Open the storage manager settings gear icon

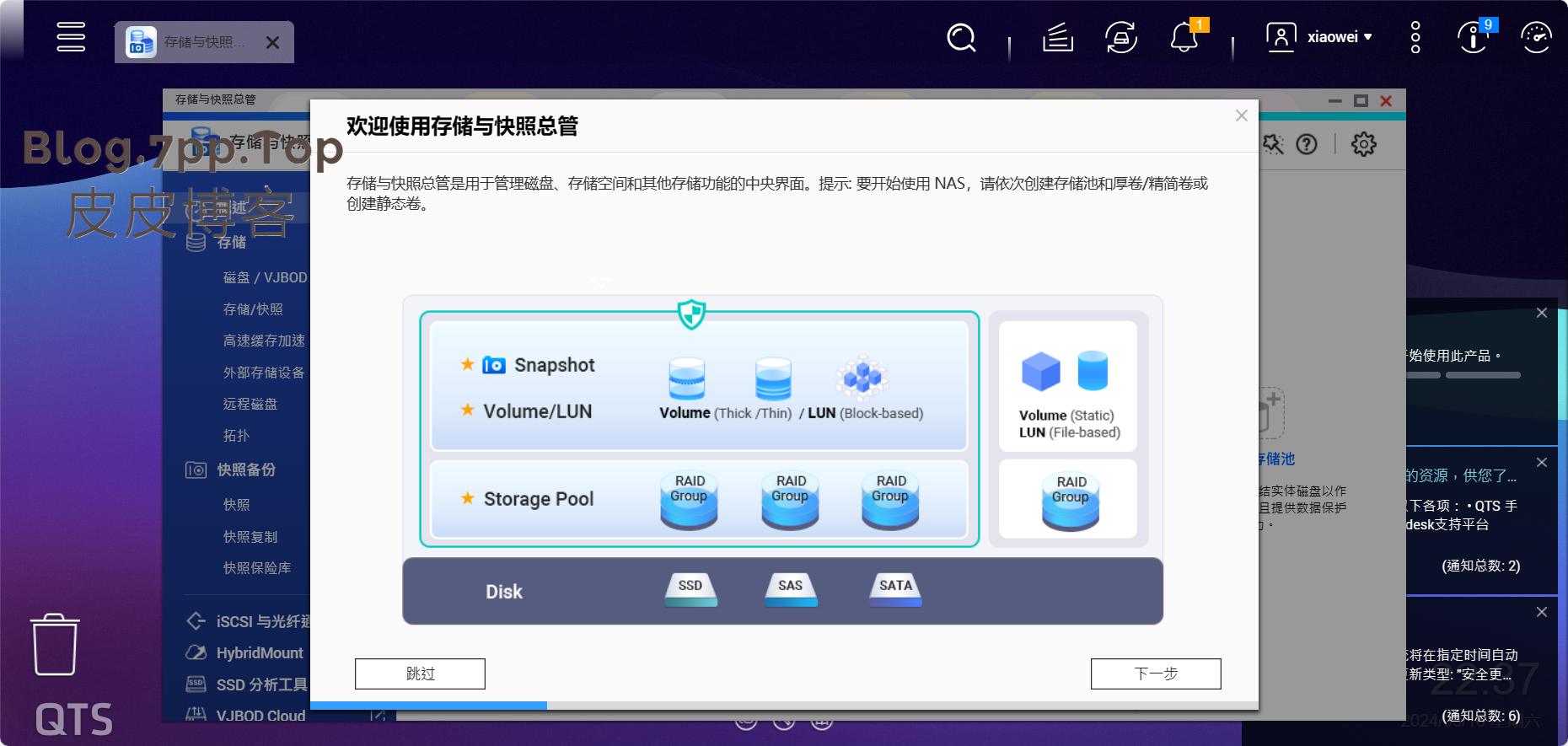1363,144
